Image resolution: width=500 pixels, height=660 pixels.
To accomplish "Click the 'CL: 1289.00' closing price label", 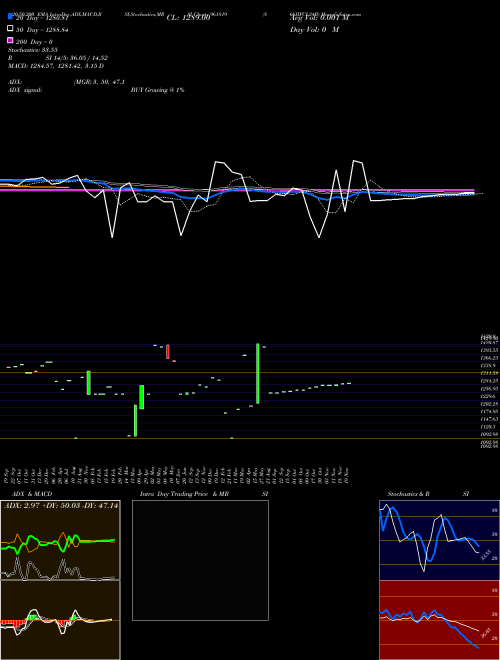I will click(x=188, y=18).
